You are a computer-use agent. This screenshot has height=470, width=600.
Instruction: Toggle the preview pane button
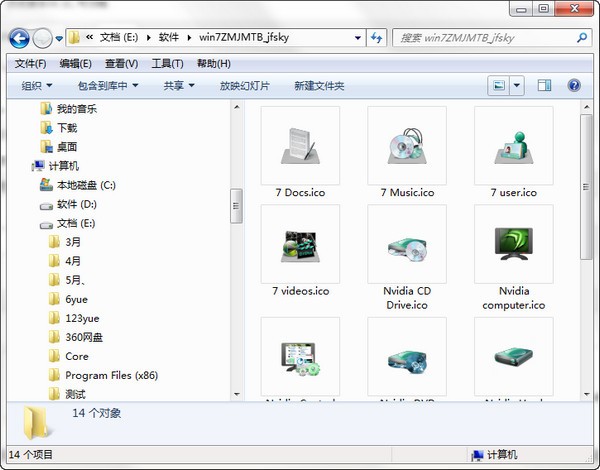click(544, 85)
